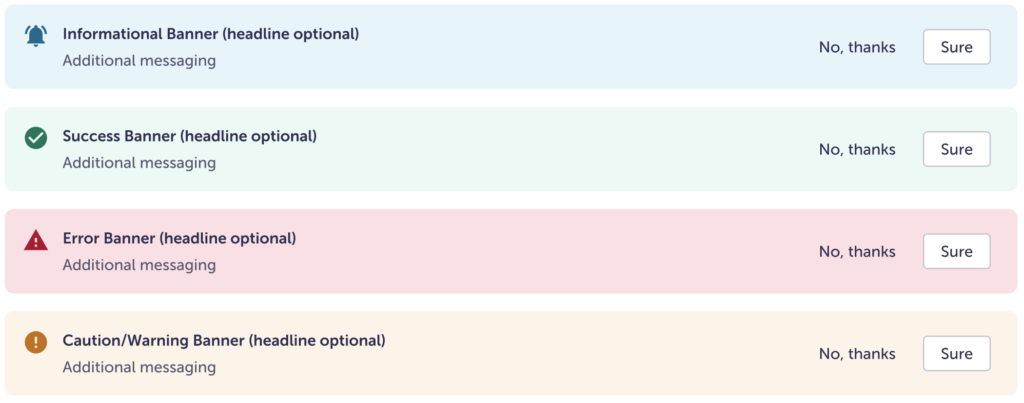Click Additional messaging under the Informational headline
This screenshot has height=403, width=1024.
pos(139,60)
